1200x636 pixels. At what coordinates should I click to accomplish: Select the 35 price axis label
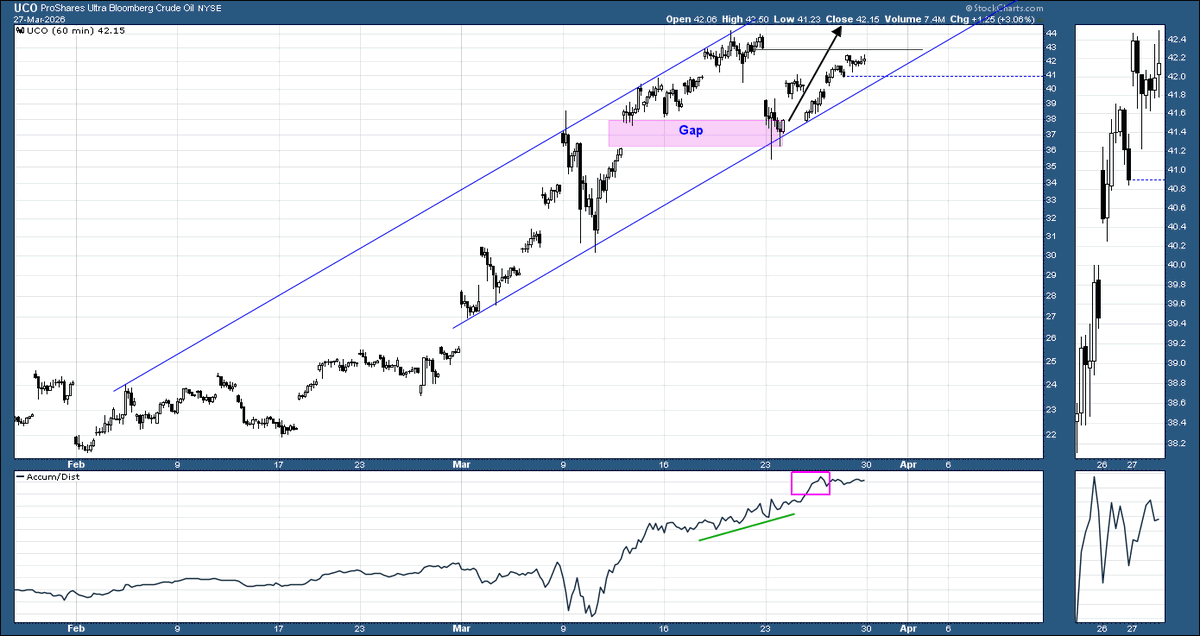coord(1050,166)
